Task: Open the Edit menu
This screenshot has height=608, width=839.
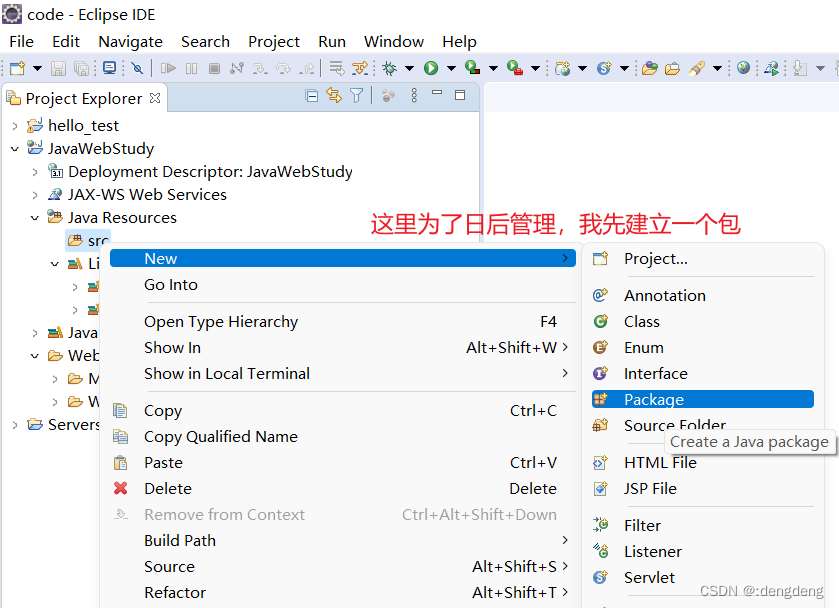Action: coord(66,42)
